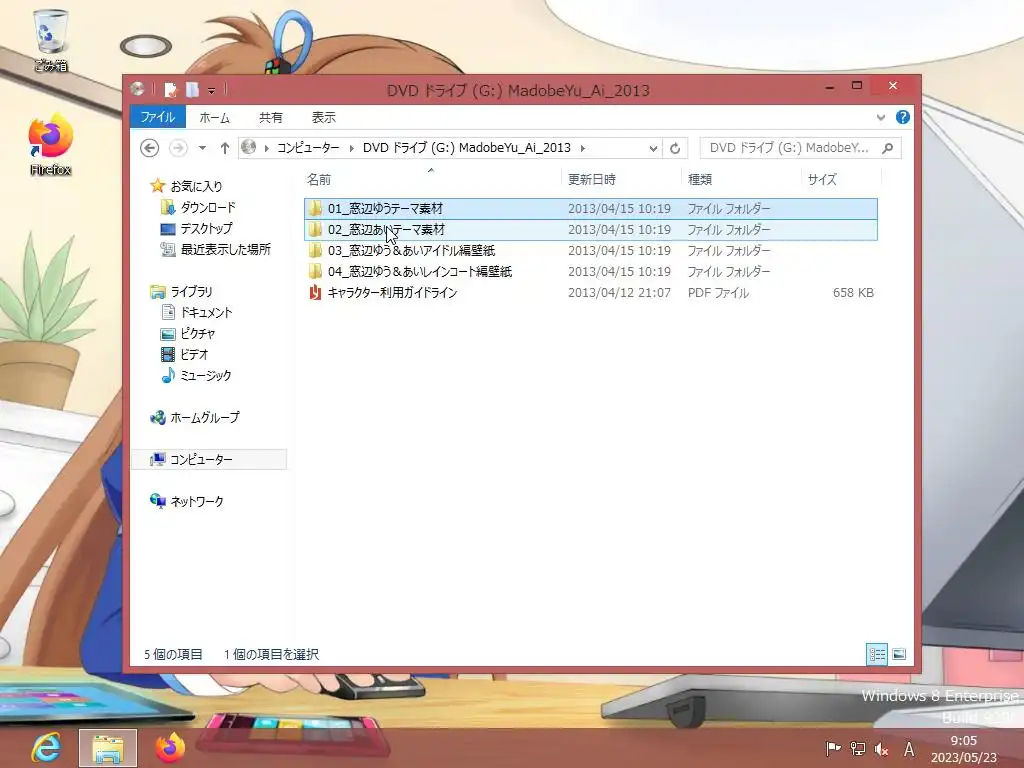
Task: Click the PDF ファイル type cell
Action: tap(718, 293)
